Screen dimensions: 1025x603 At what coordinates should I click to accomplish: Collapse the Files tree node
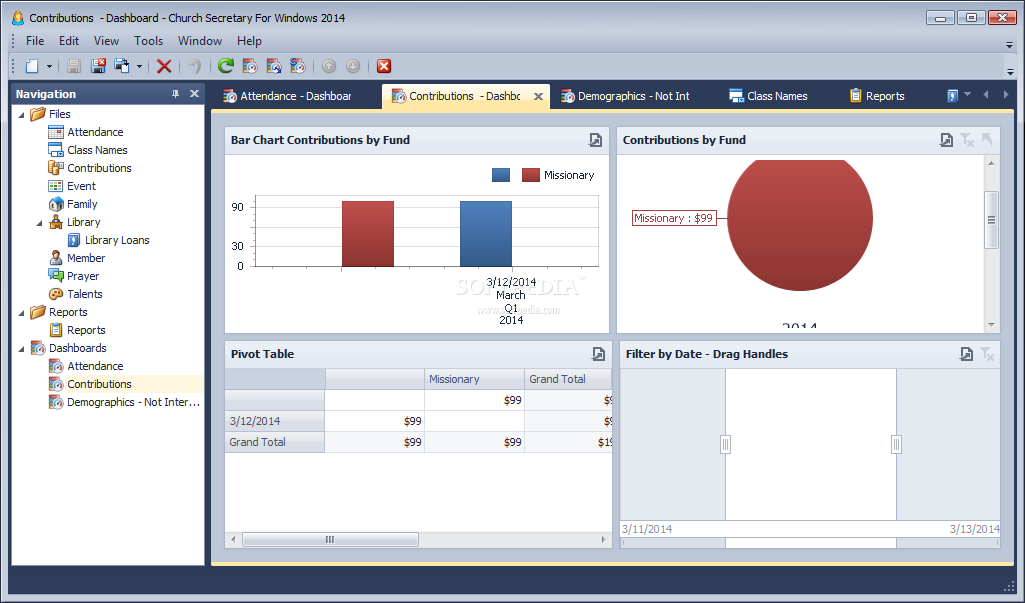22,114
